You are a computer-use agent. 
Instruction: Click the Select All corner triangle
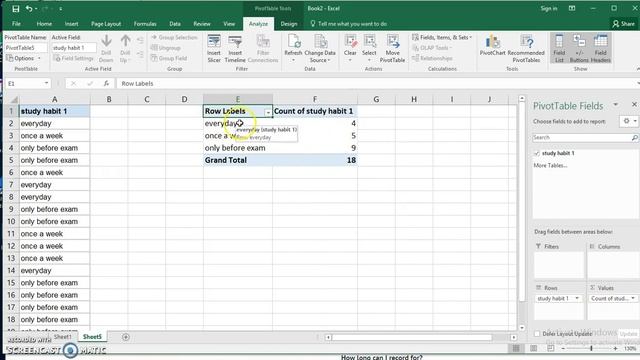pos(13,99)
